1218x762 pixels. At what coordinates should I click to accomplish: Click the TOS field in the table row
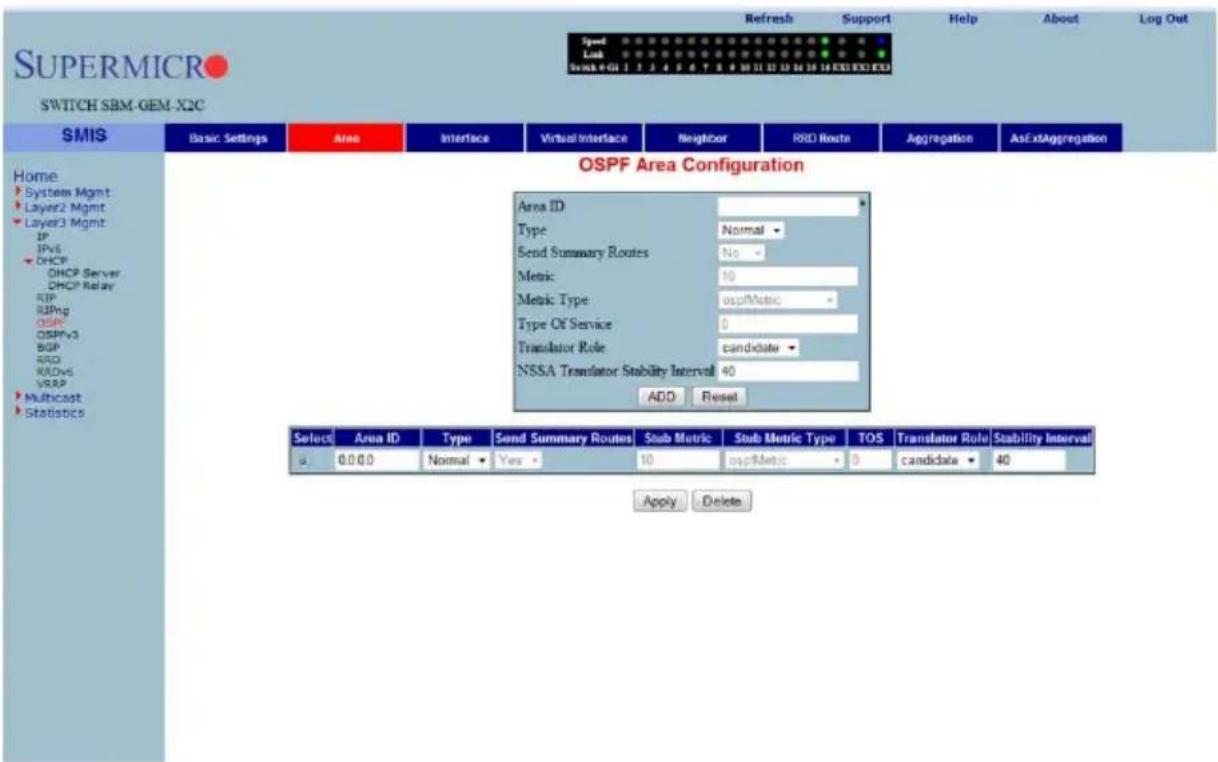[x=869, y=461]
